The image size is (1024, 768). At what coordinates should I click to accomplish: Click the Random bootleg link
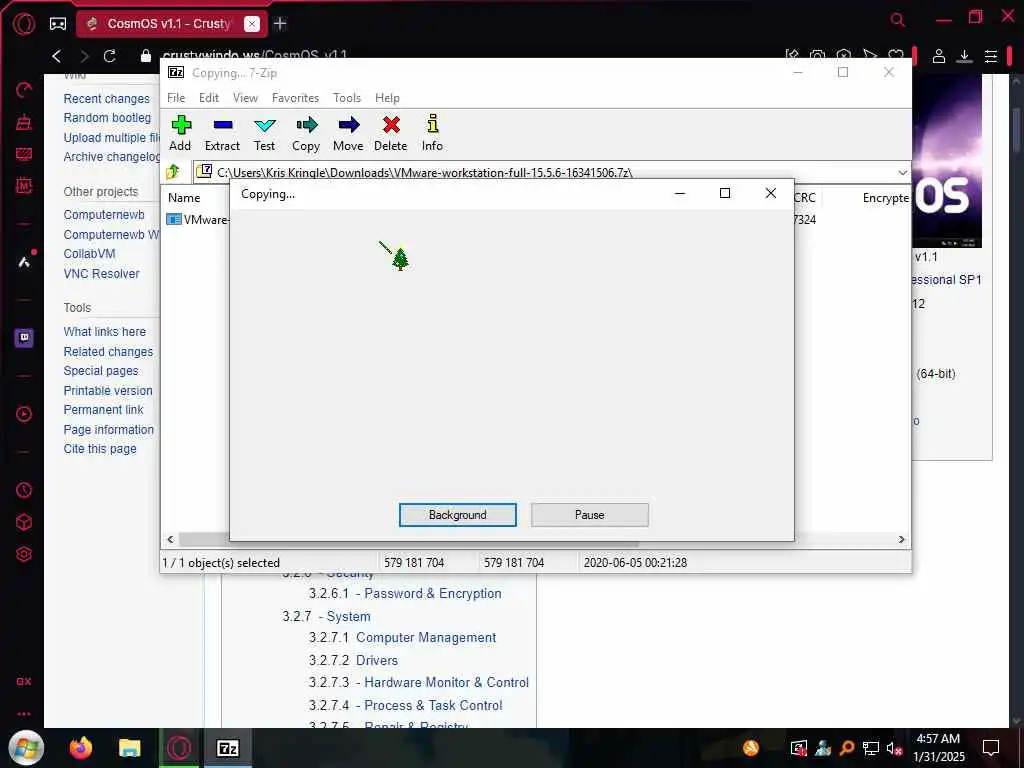(x=107, y=118)
